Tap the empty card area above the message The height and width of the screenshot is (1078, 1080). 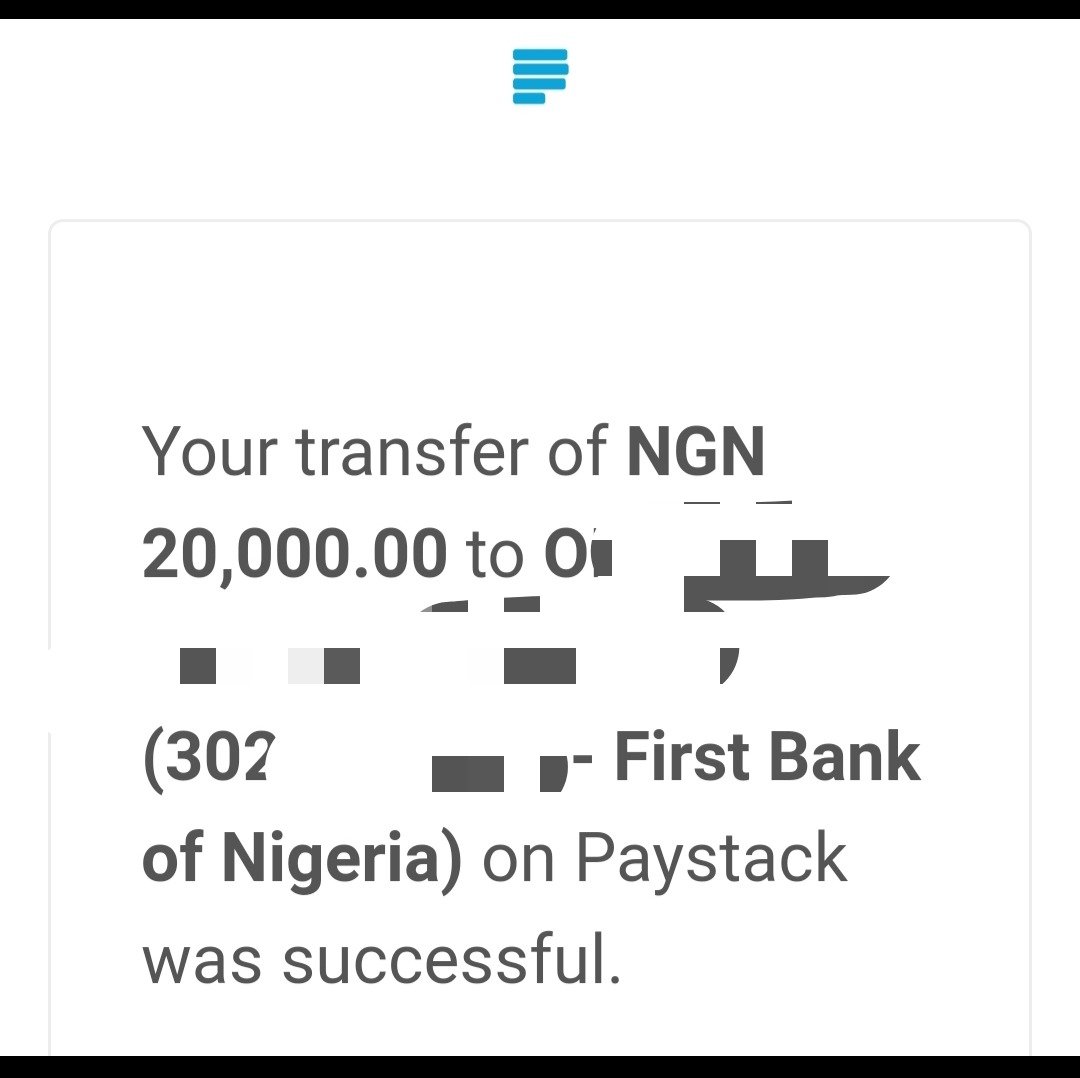(x=540, y=317)
